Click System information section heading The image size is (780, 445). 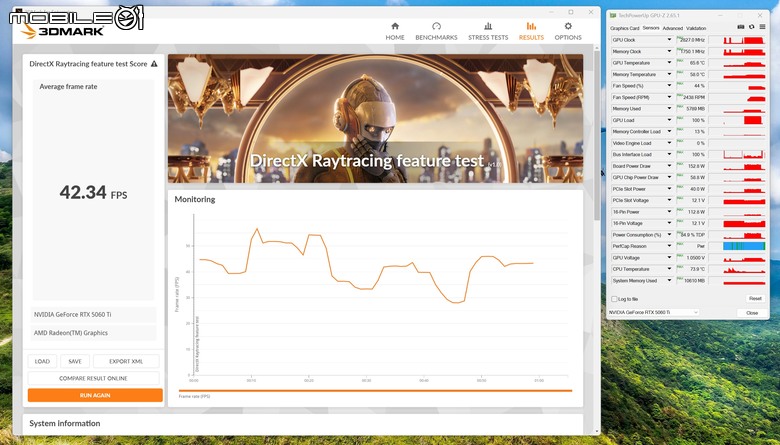[x=65, y=424]
